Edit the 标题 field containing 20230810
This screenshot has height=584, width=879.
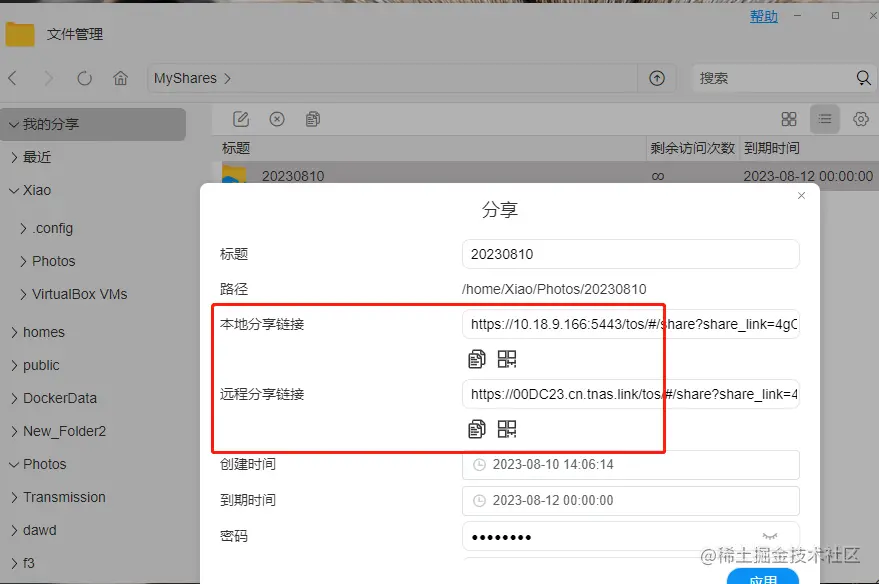(x=631, y=254)
